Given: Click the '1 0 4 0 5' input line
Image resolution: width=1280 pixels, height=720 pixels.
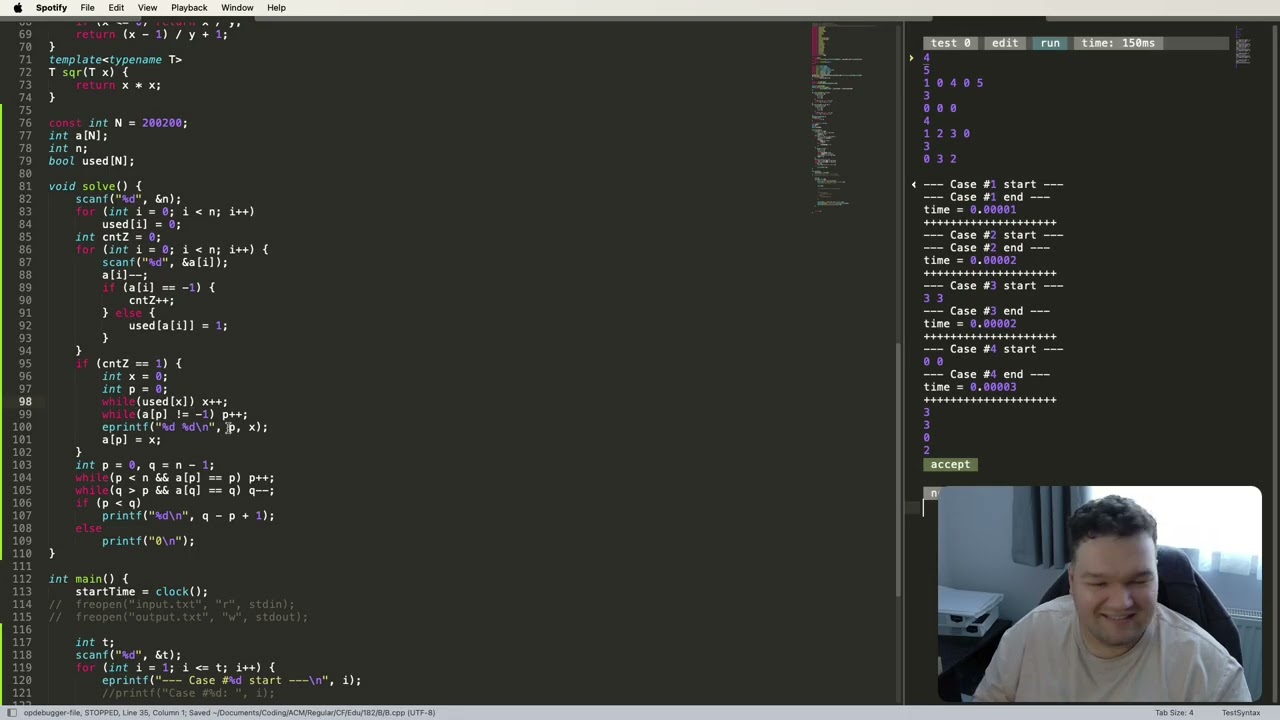Looking at the screenshot, I should click(x=953, y=83).
